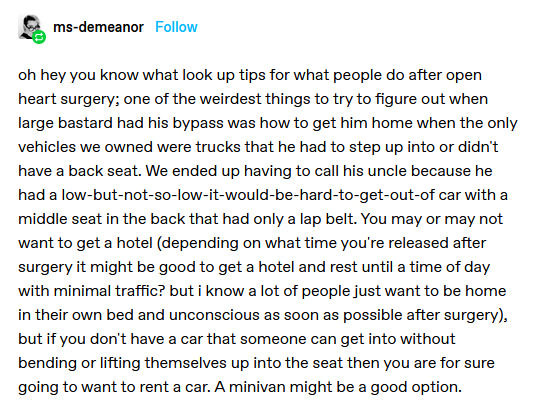Click the words 'back seat' in post
536x408 pixels.
104,171
